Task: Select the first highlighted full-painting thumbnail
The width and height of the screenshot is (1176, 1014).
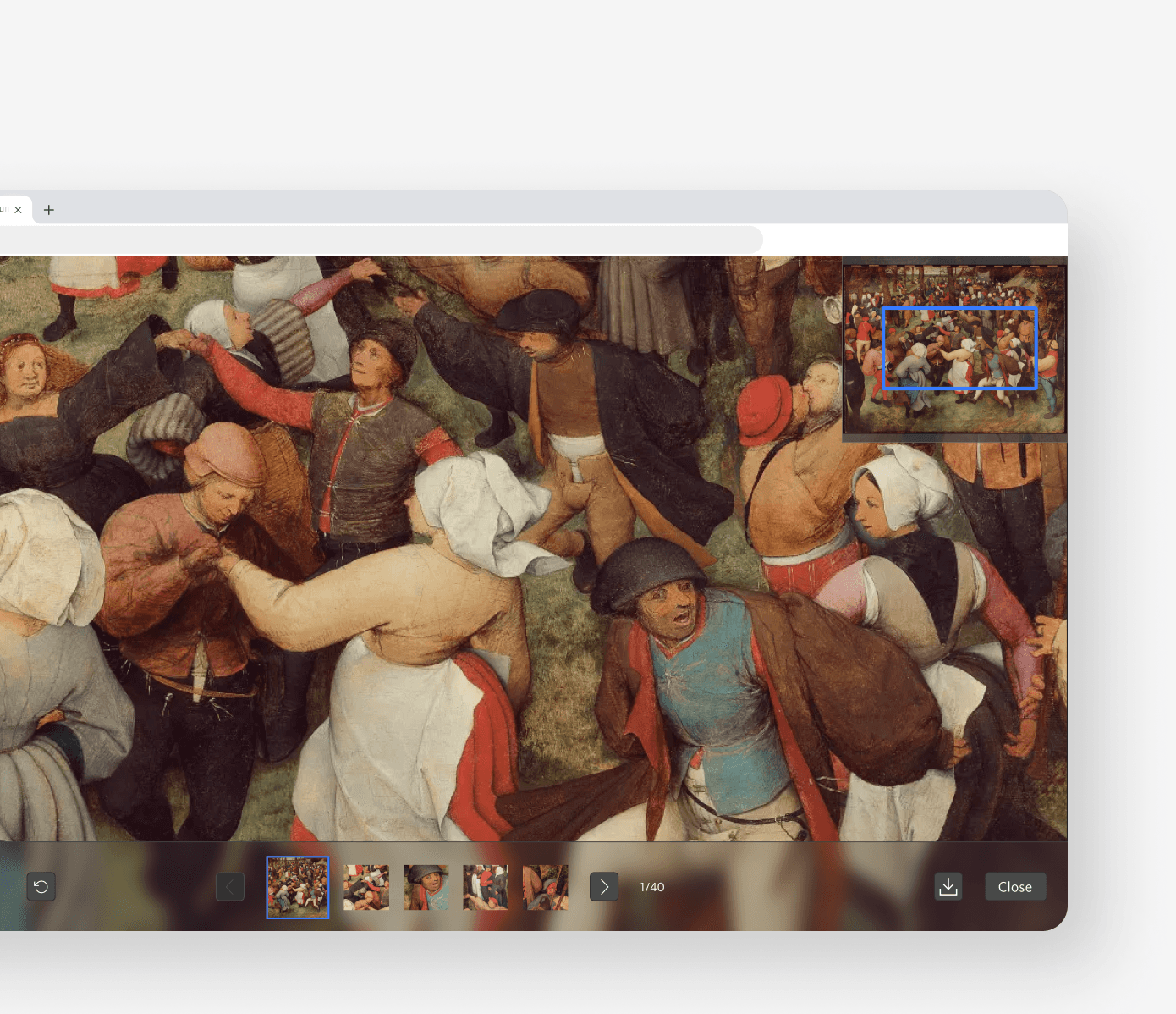Action: pos(298,887)
